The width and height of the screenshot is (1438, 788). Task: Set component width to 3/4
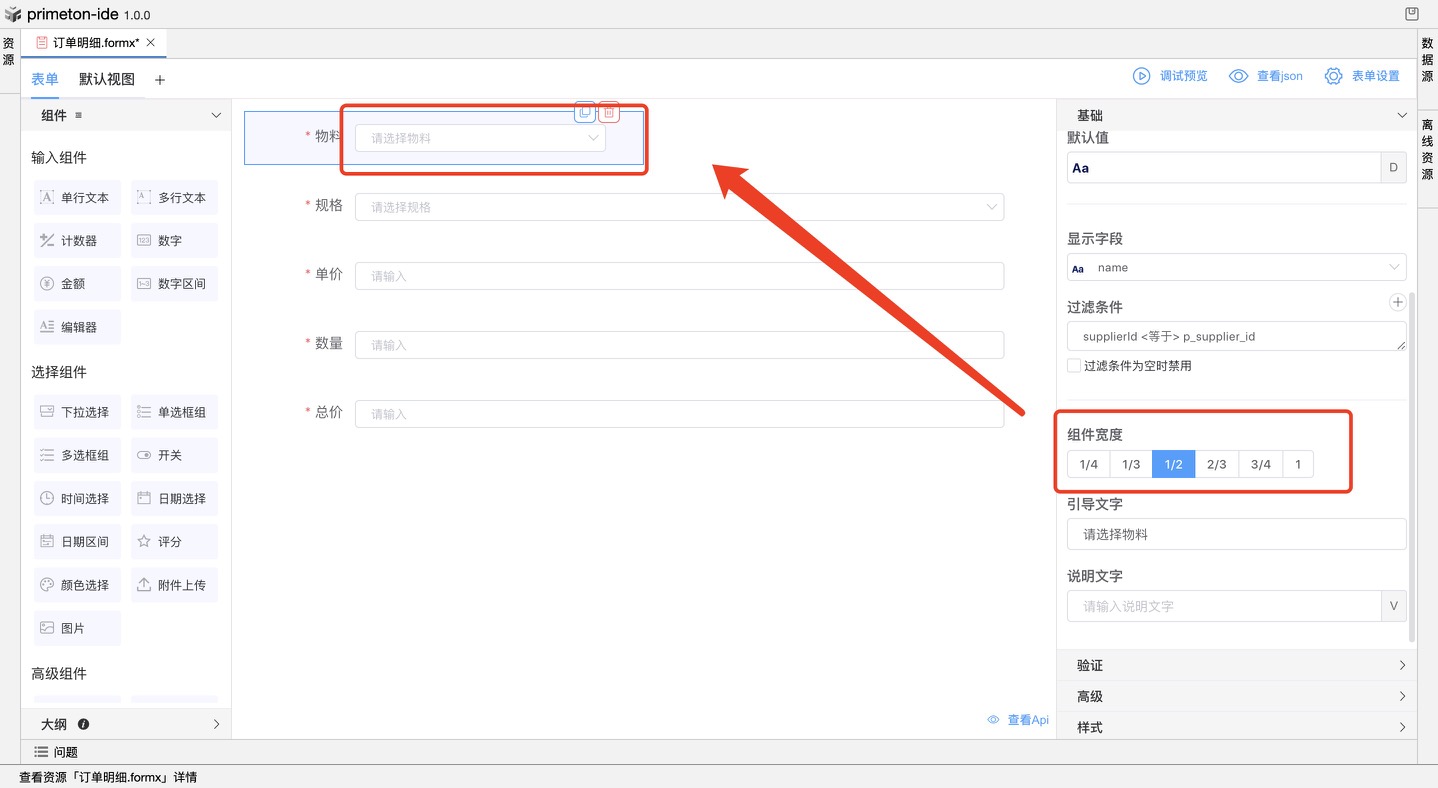pos(1260,464)
